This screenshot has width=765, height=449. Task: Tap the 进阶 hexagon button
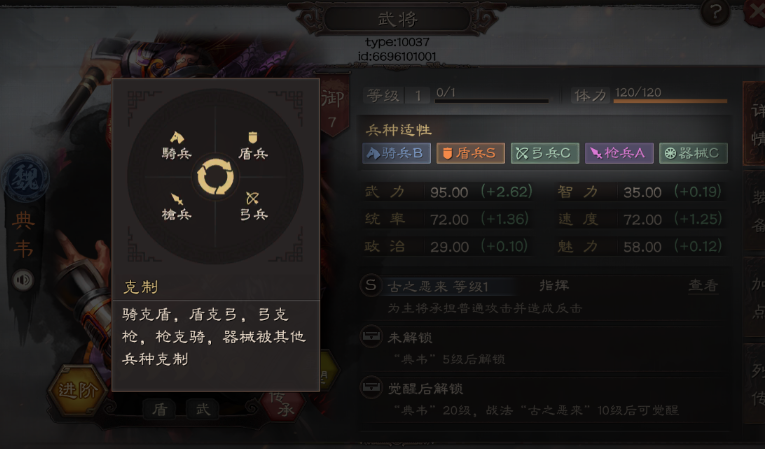pos(78,390)
